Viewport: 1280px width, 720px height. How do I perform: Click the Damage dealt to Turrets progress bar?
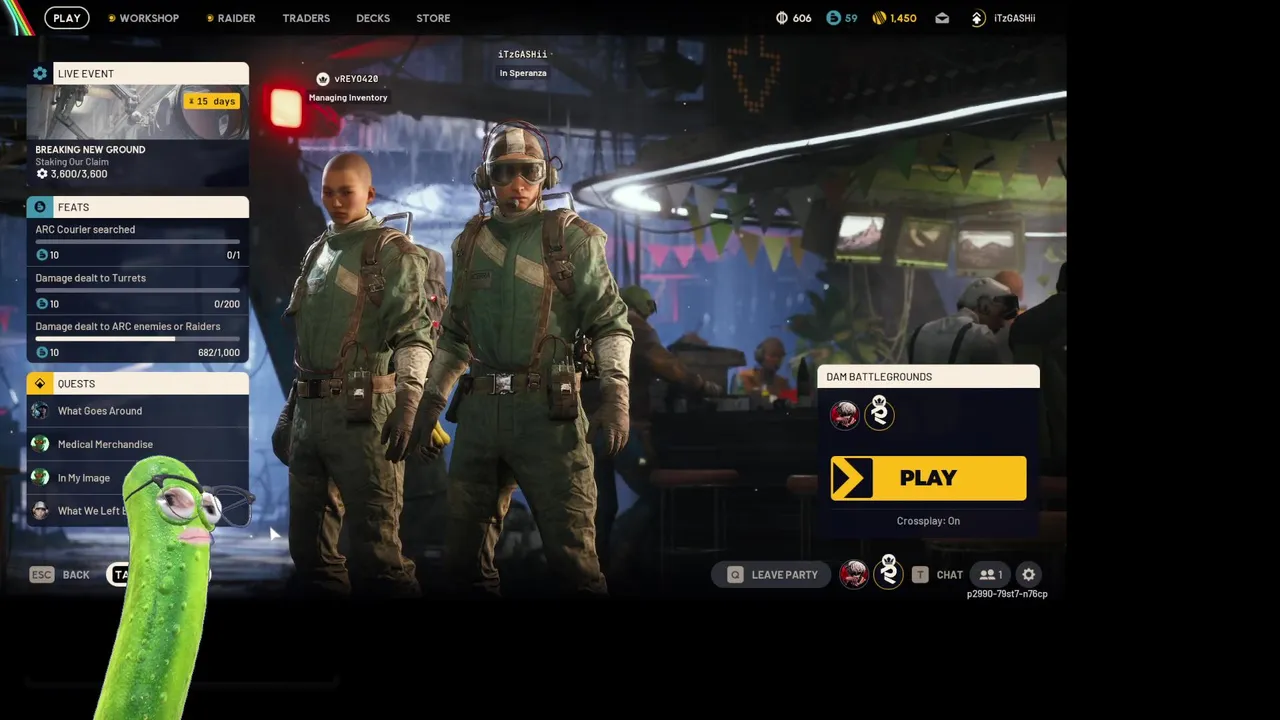coord(138,291)
